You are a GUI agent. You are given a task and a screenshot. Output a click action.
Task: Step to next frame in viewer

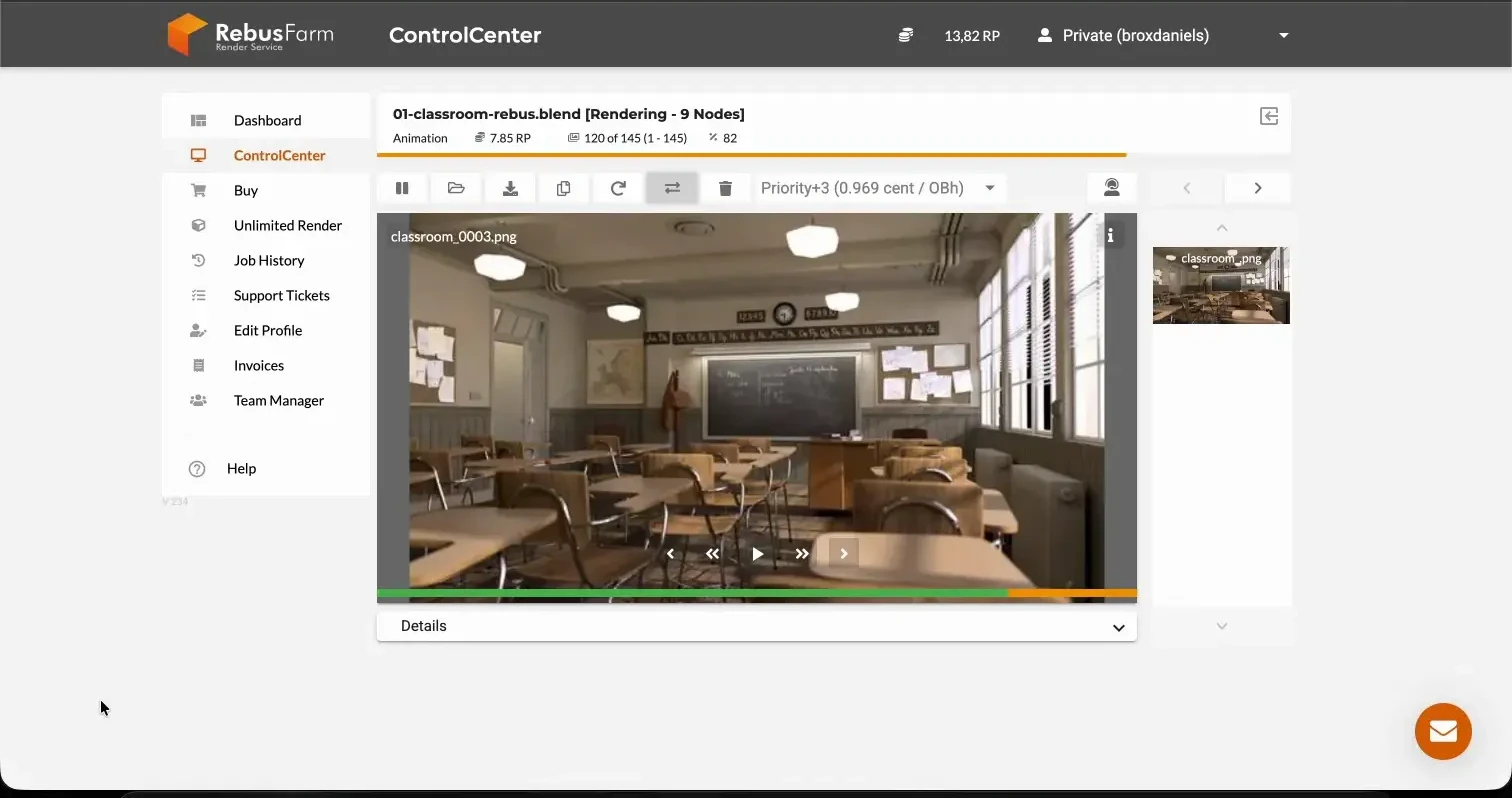pyautogui.click(x=844, y=554)
